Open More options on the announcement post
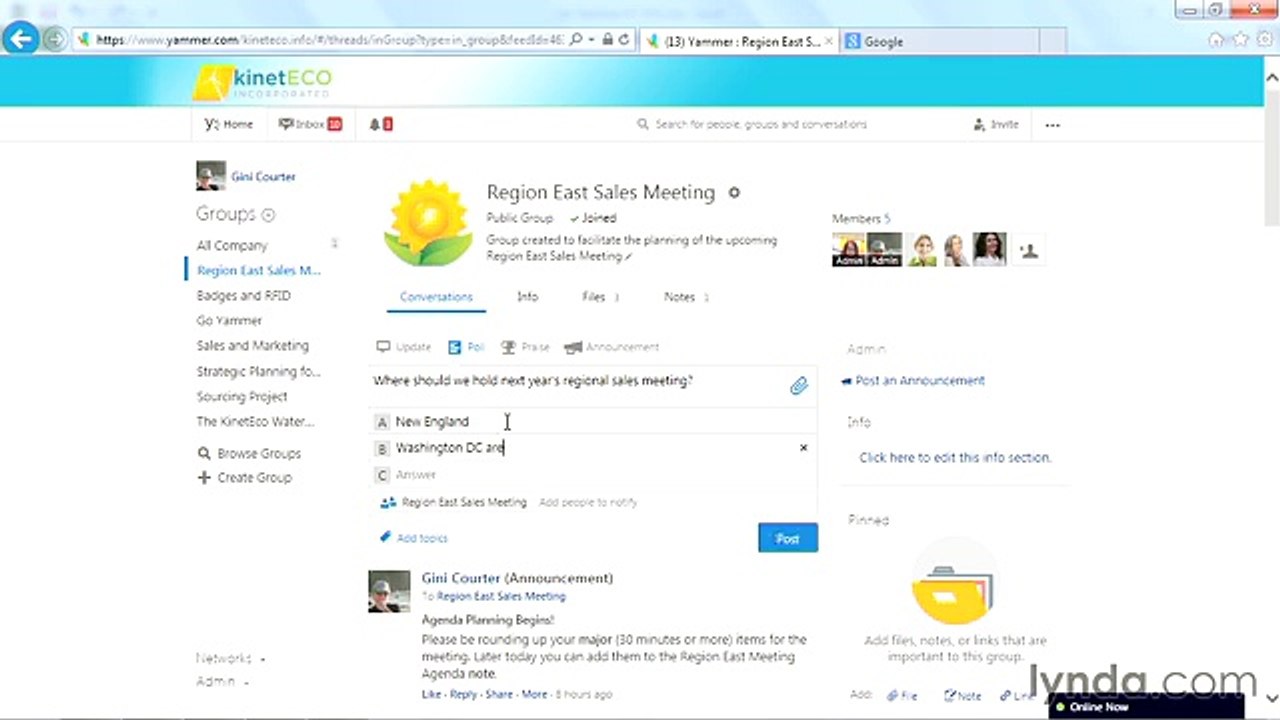Image resolution: width=1280 pixels, height=720 pixels. click(x=534, y=694)
